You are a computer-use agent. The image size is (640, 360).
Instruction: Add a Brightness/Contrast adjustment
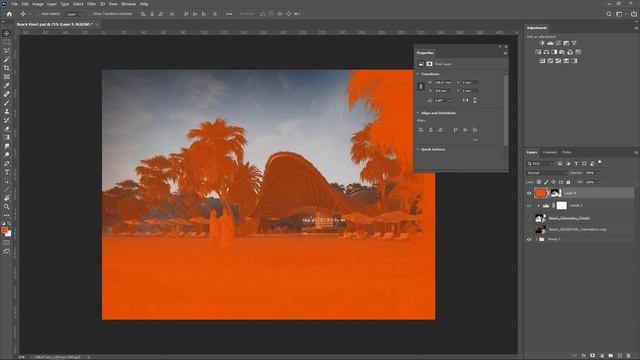click(x=542, y=43)
